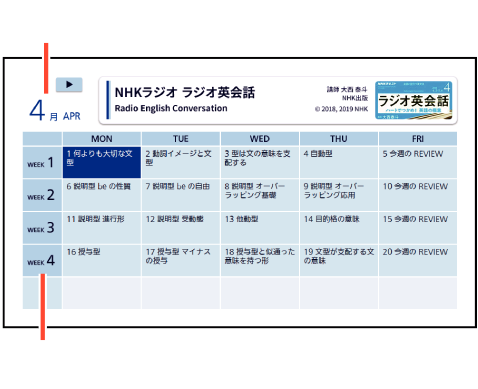Open lesson 10 今週の REVIEW
478x389 pixels.
click(418, 195)
